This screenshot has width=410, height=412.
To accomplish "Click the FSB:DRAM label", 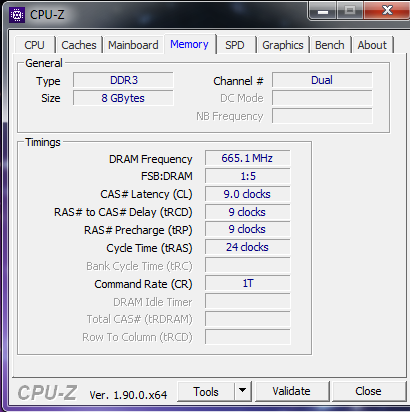I will [x=167, y=176].
